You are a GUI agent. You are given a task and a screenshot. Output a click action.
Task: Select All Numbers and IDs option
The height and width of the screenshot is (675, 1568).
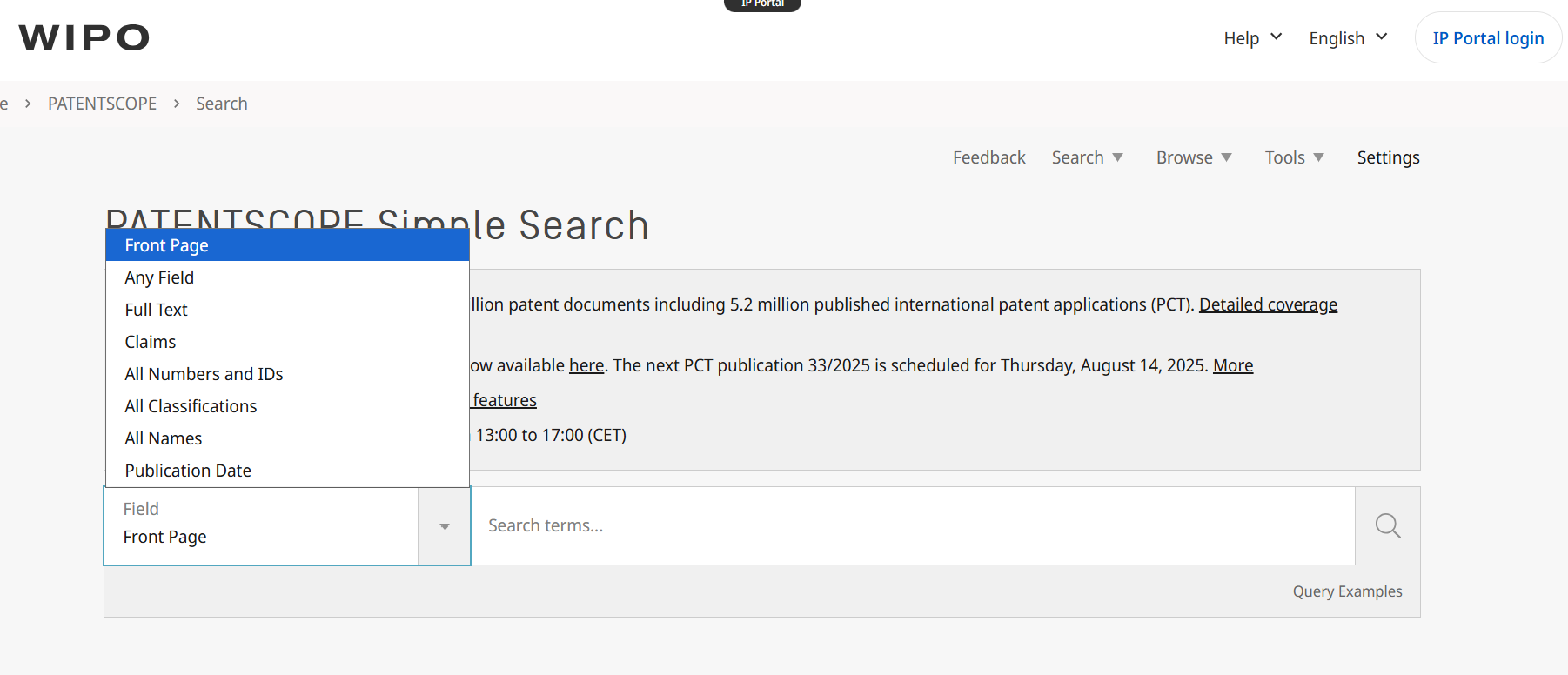(287, 374)
